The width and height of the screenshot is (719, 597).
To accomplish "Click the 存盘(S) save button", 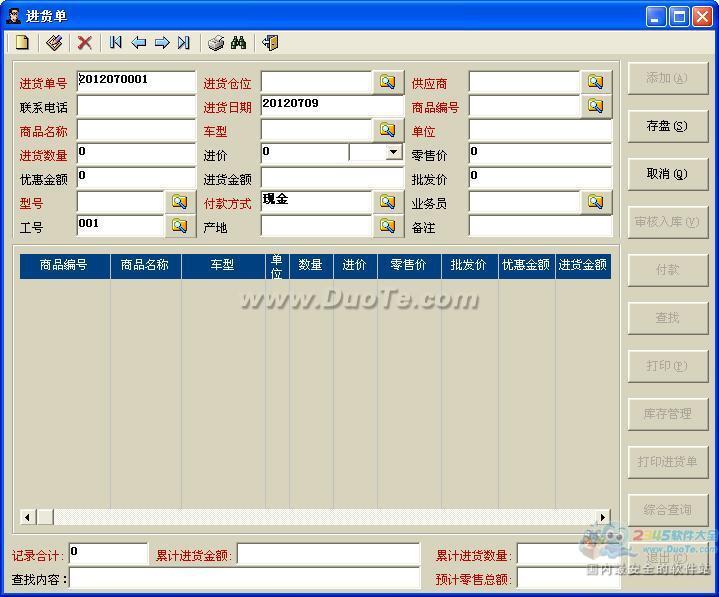I will (667, 126).
